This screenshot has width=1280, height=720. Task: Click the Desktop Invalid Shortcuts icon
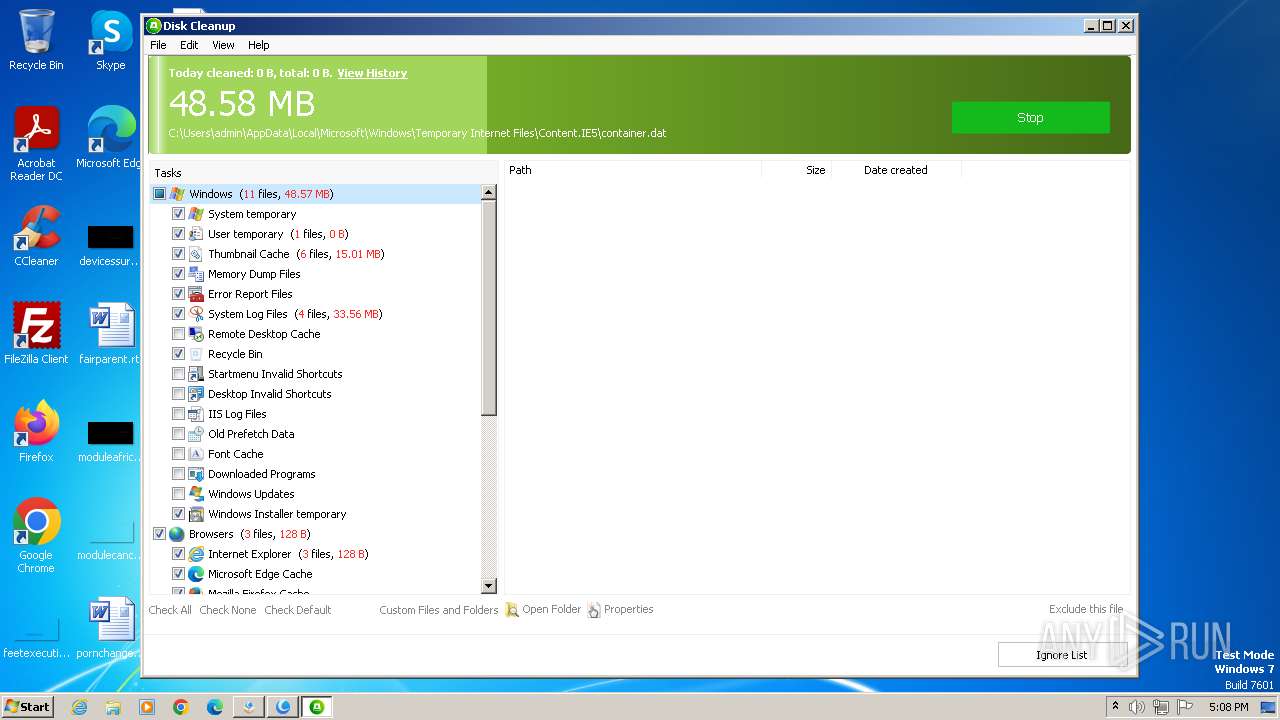[x=196, y=394]
